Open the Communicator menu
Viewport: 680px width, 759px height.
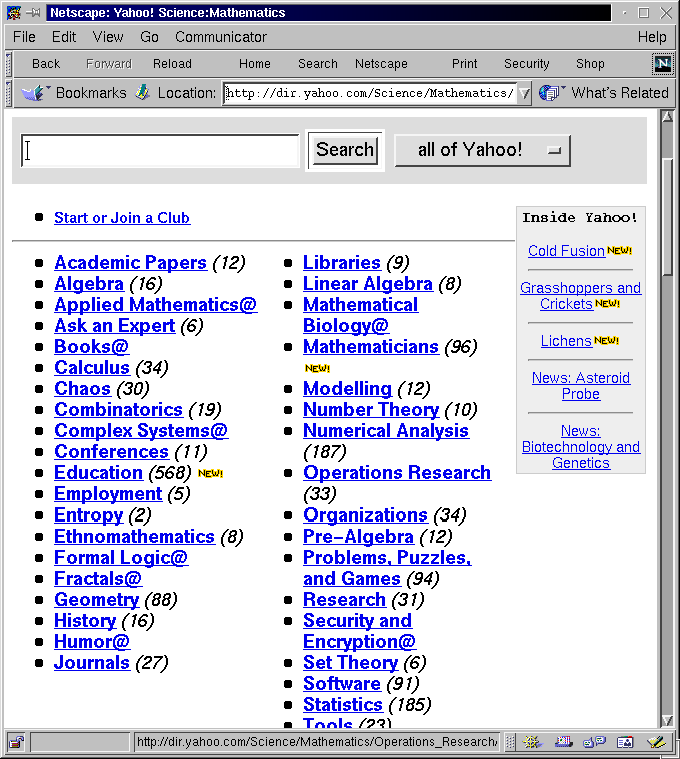pyautogui.click(x=221, y=37)
